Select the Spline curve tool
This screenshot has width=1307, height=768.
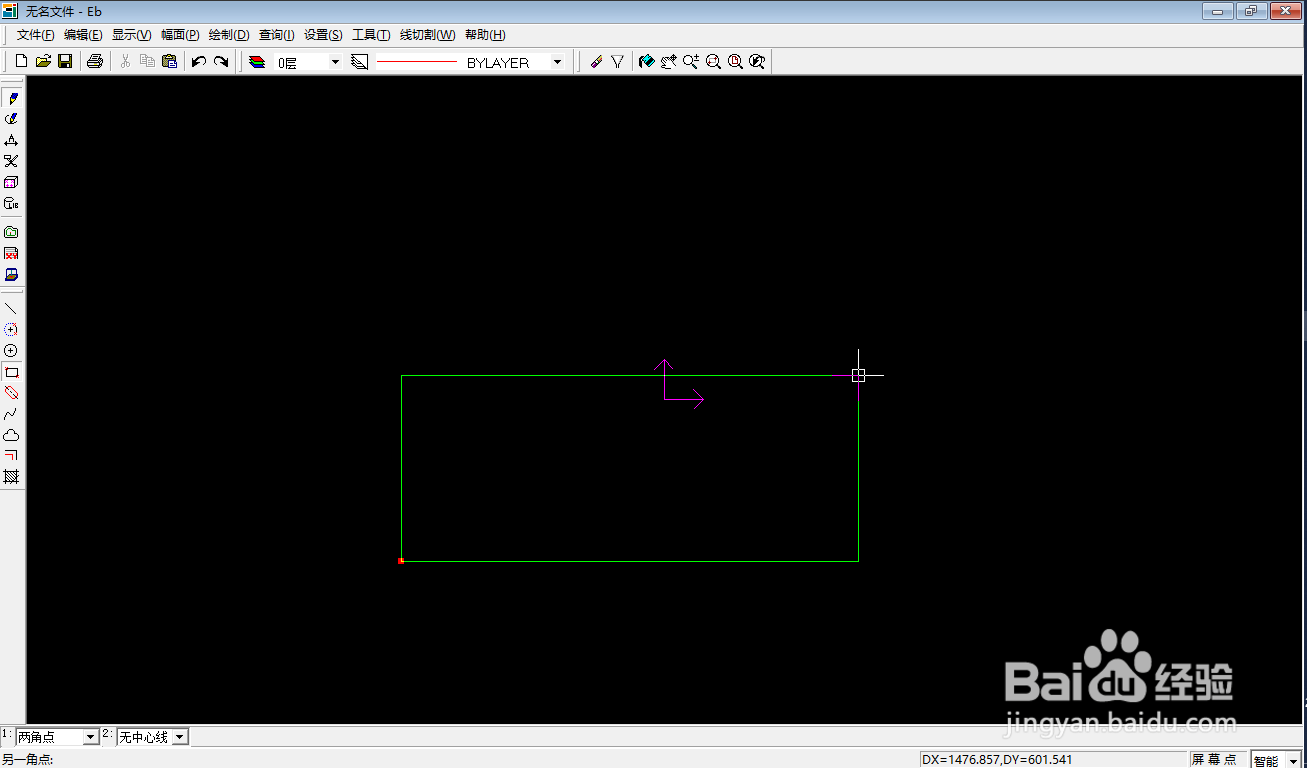12,414
